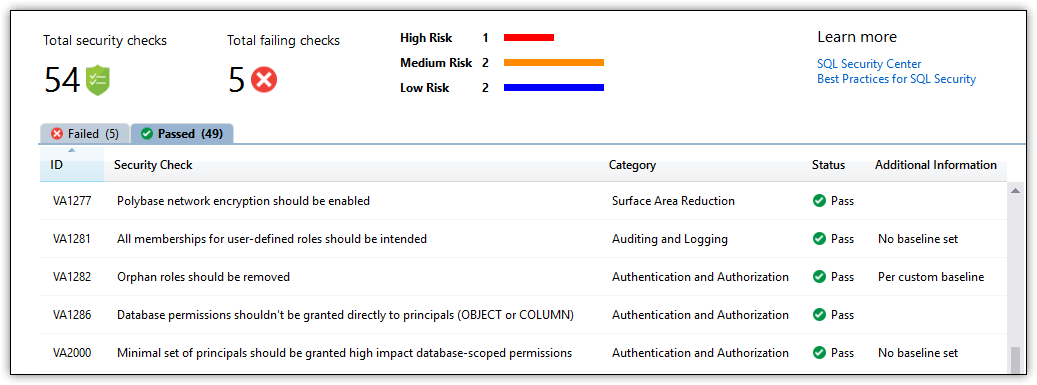Screen dimensions: 1037x385
Task: Click the green Pass checkmark for VA1281
Action: click(x=819, y=239)
